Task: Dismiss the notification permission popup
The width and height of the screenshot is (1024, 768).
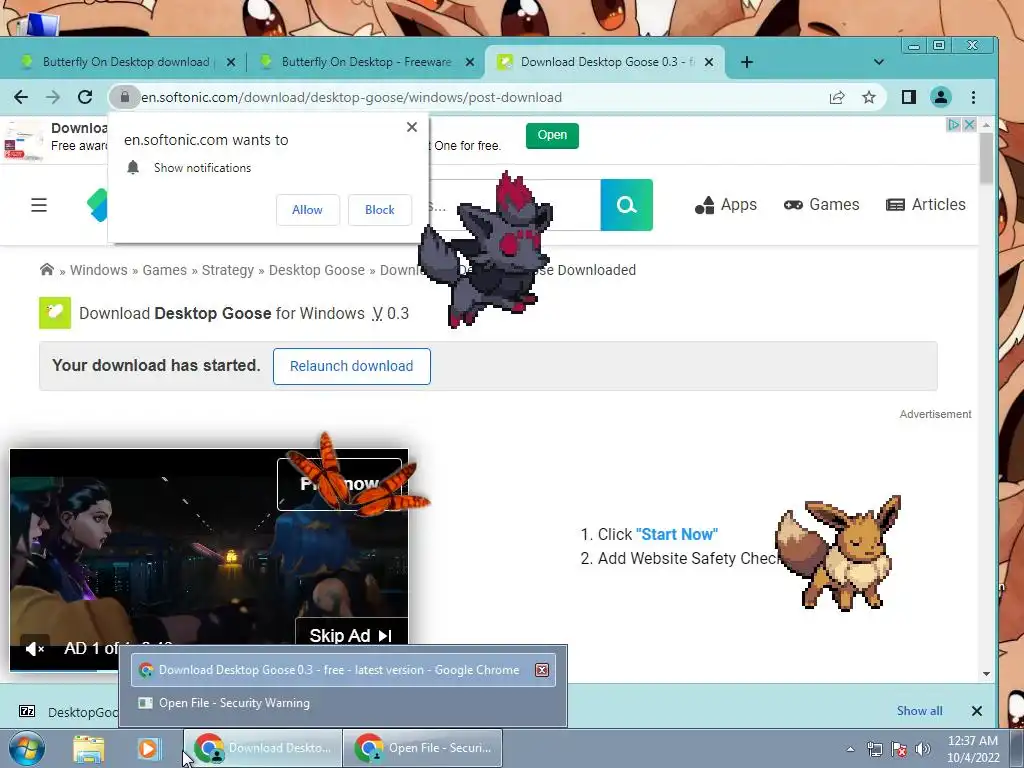Action: [411, 127]
